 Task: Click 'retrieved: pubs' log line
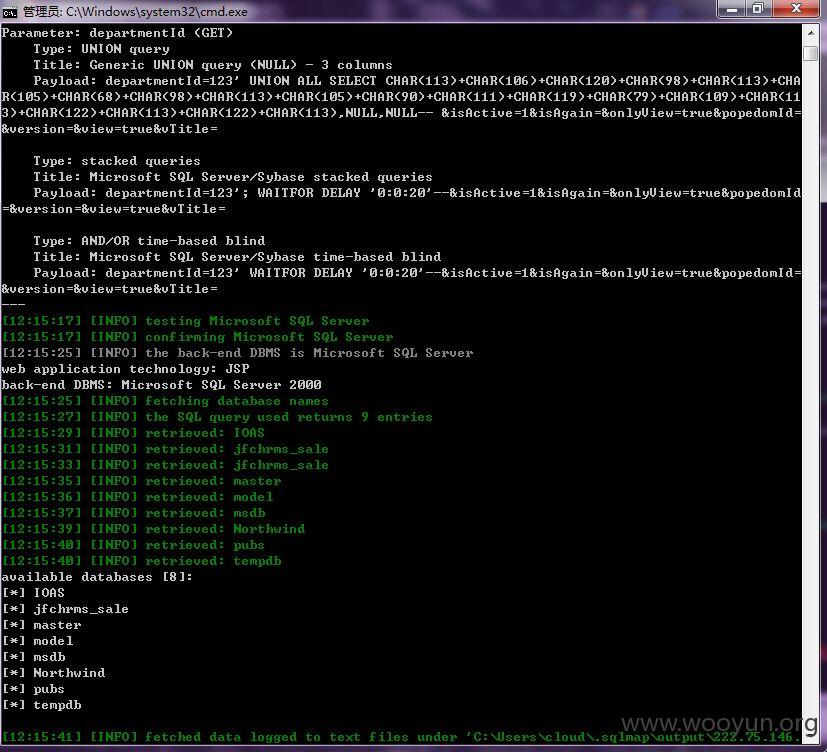tap(133, 545)
